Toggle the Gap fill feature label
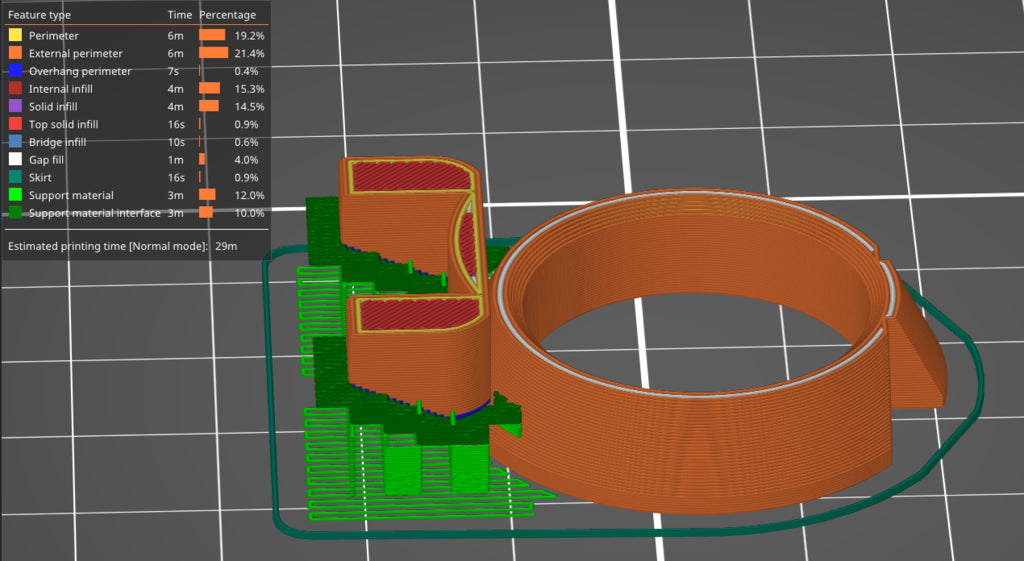 [46, 160]
